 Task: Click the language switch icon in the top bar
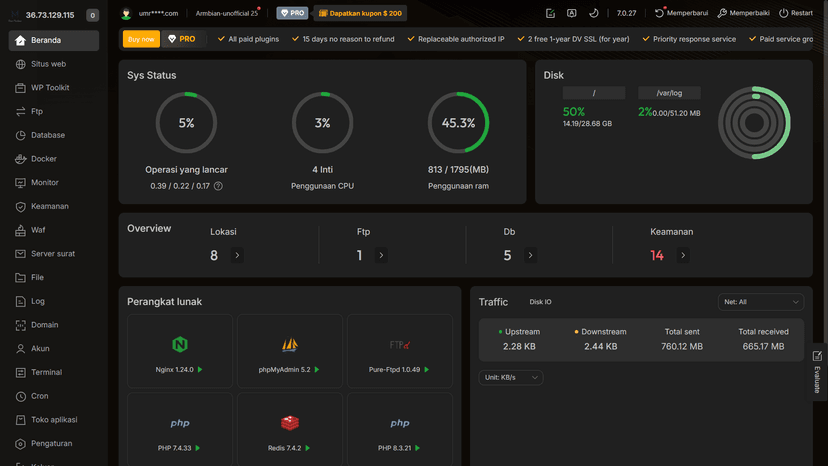[571, 14]
